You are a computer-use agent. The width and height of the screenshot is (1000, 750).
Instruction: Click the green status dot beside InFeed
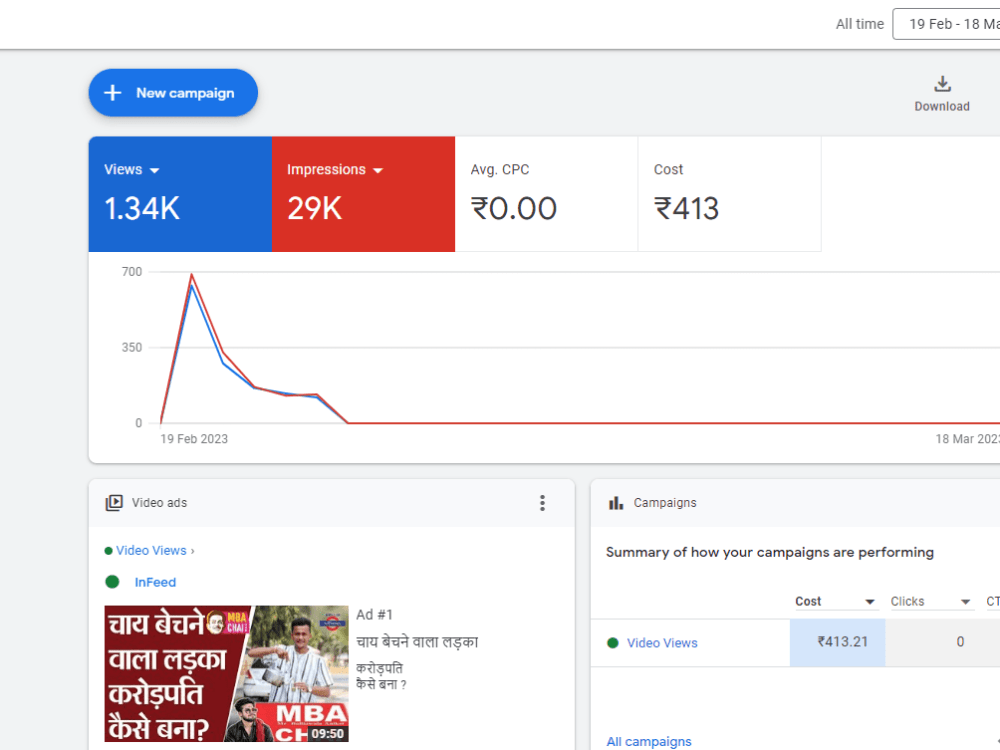(x=112, y=582)
